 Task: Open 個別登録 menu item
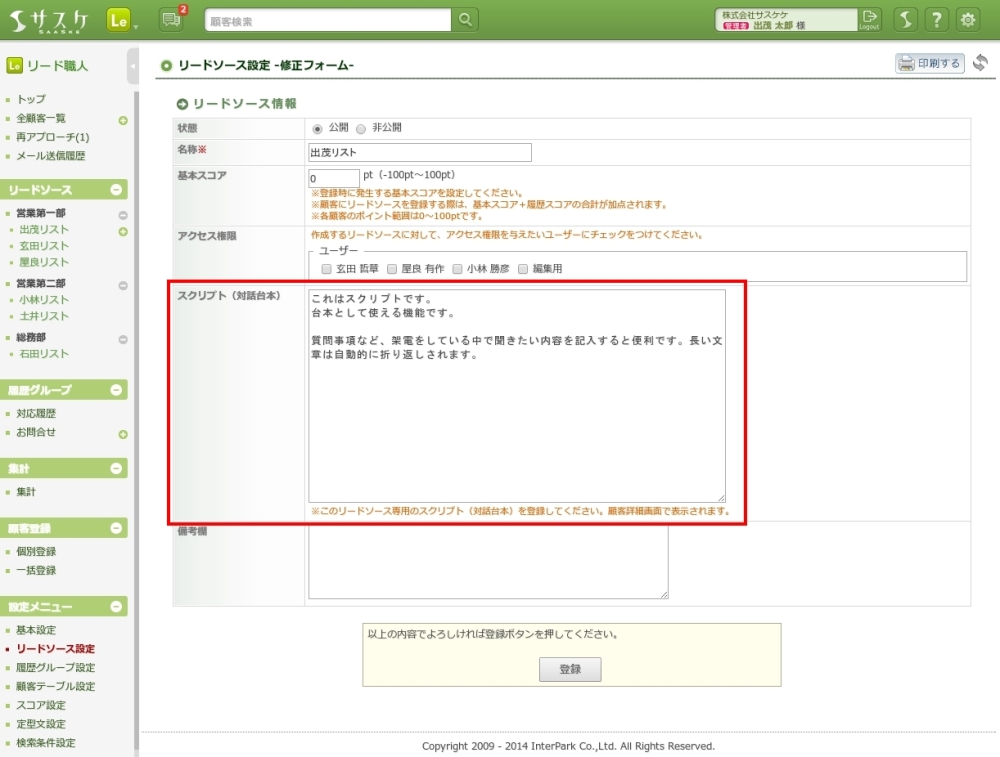tap(36, 552)
